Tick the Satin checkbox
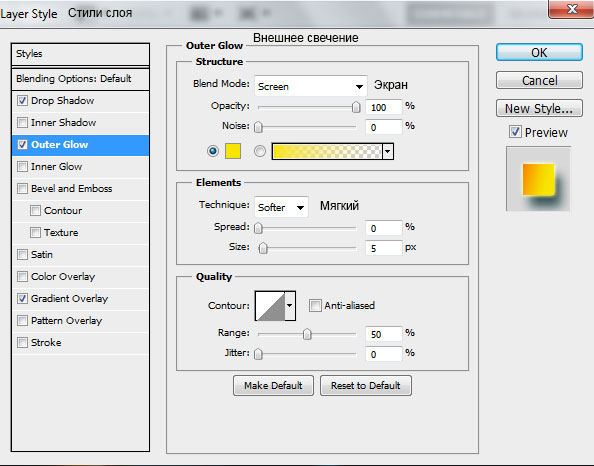594x466 pixels. [x=22, y=255]
